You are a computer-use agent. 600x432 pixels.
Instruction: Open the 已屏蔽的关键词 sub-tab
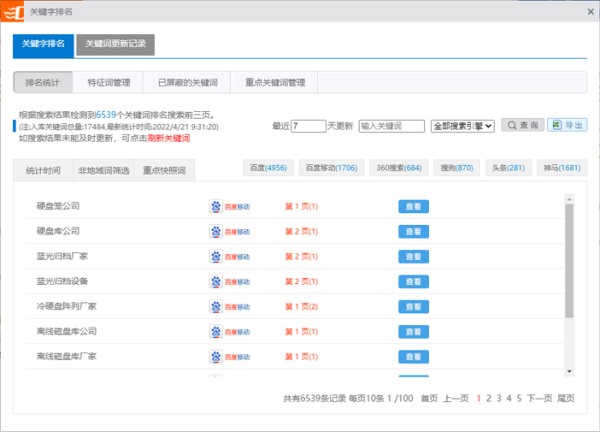coord(188,82)
